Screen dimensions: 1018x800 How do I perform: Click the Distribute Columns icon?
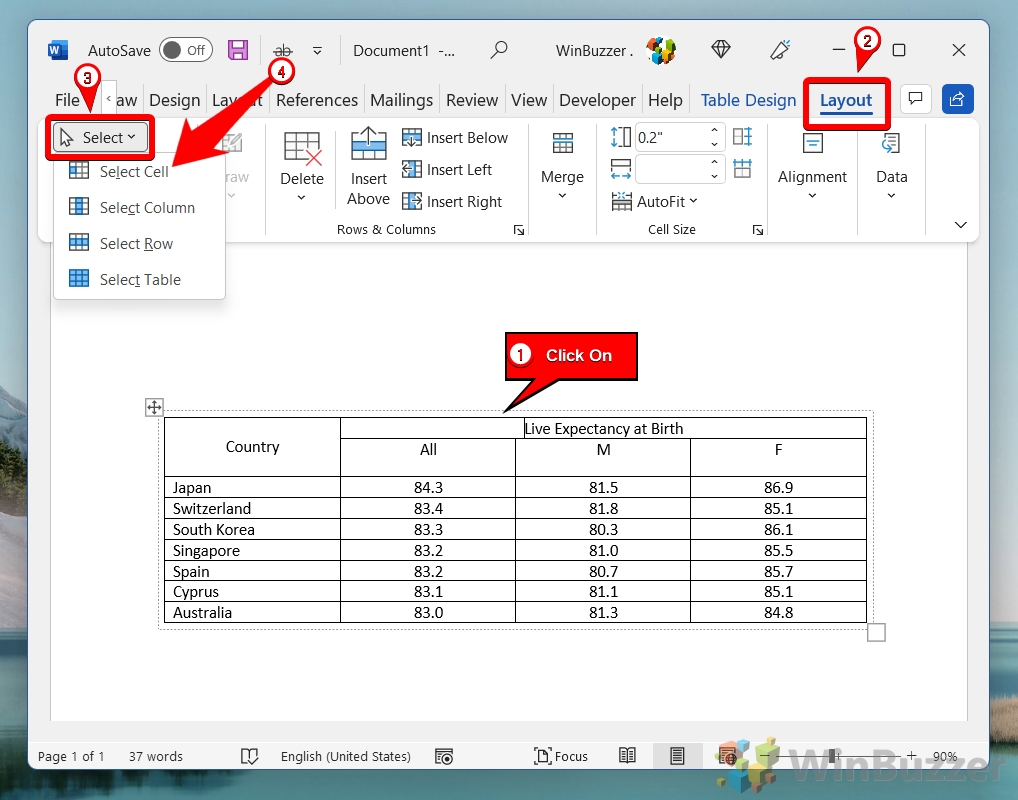tap(742, 168)
